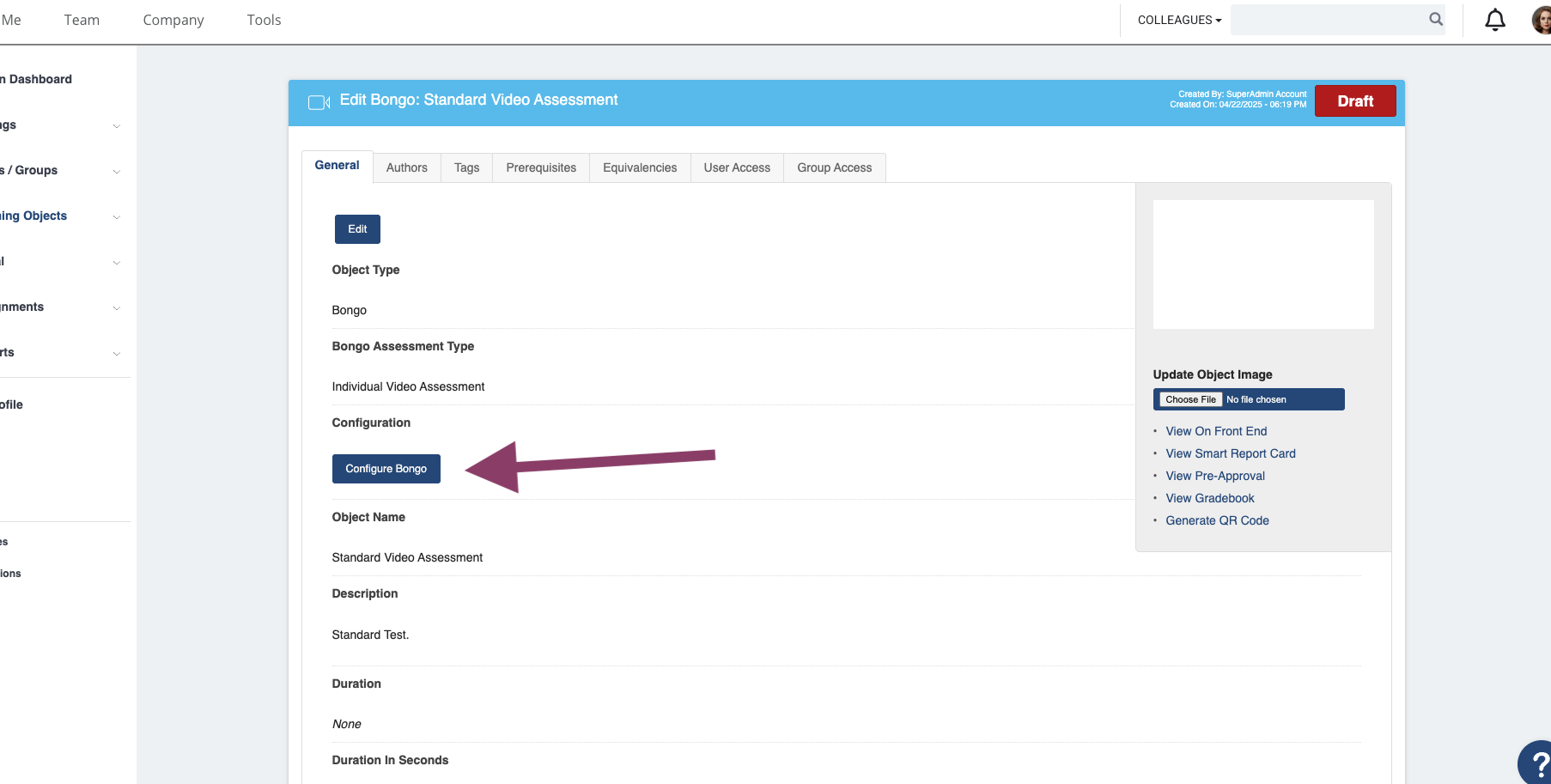
Task: Click the 'Individual Video Assessment' value
Action: 408,386
